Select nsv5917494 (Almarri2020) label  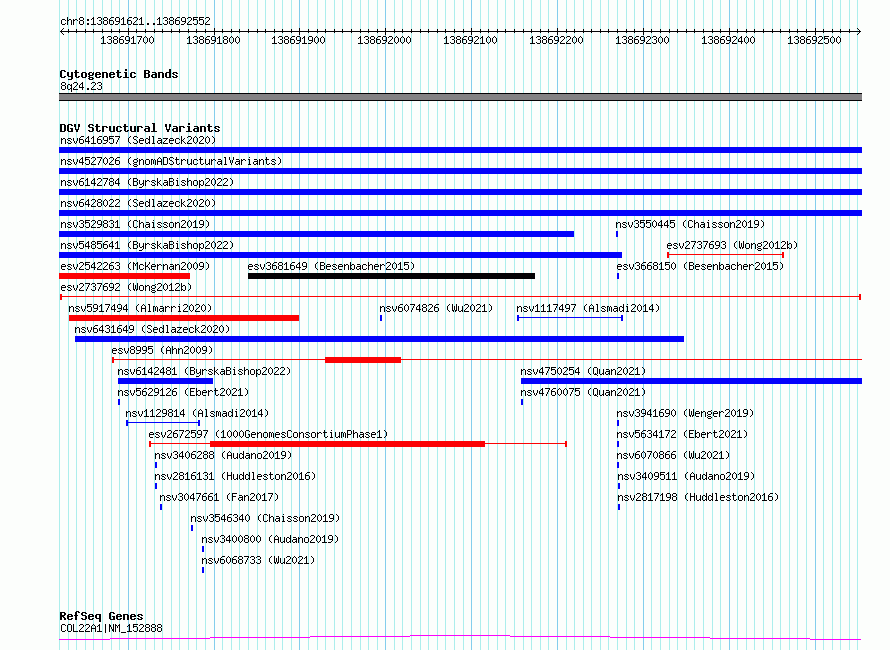click(140, 308)
